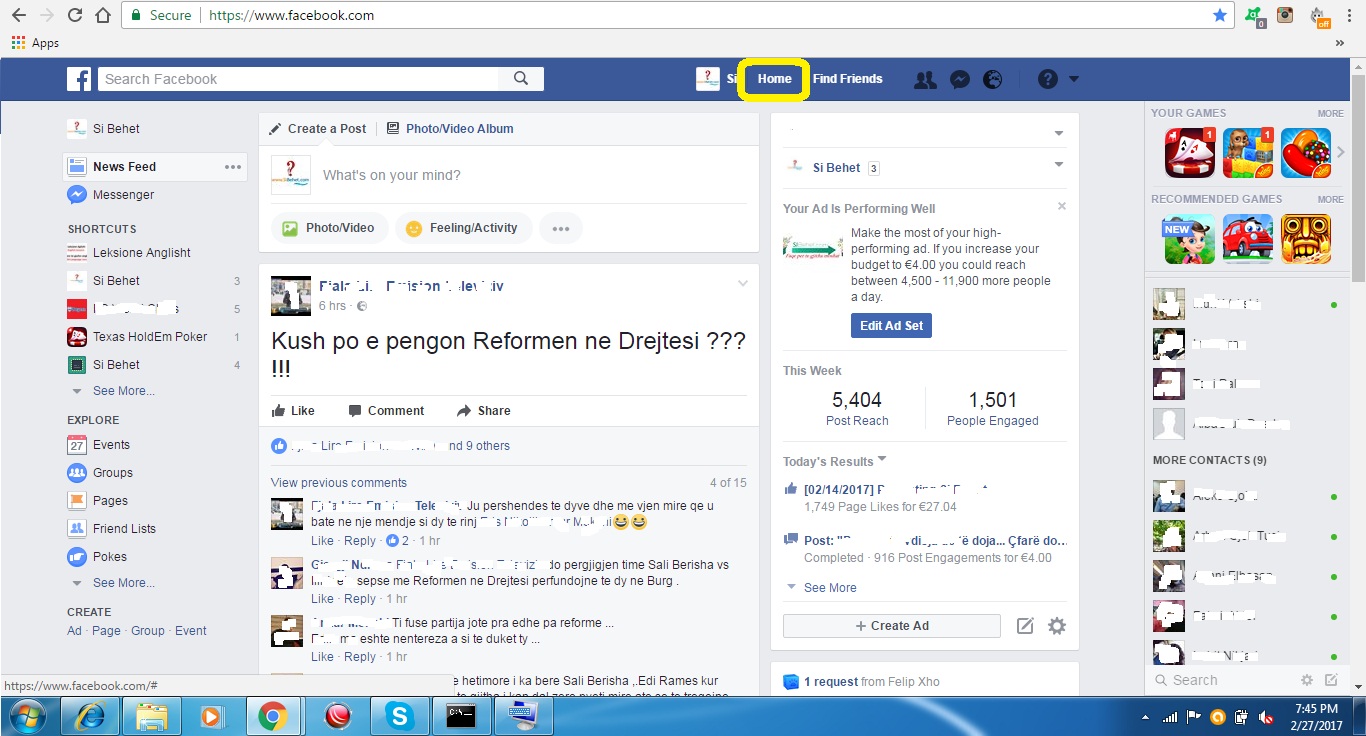Viewport: 1366px width, 736px height.
Task: Click View previous comments
Action: [x=339, y=483]
